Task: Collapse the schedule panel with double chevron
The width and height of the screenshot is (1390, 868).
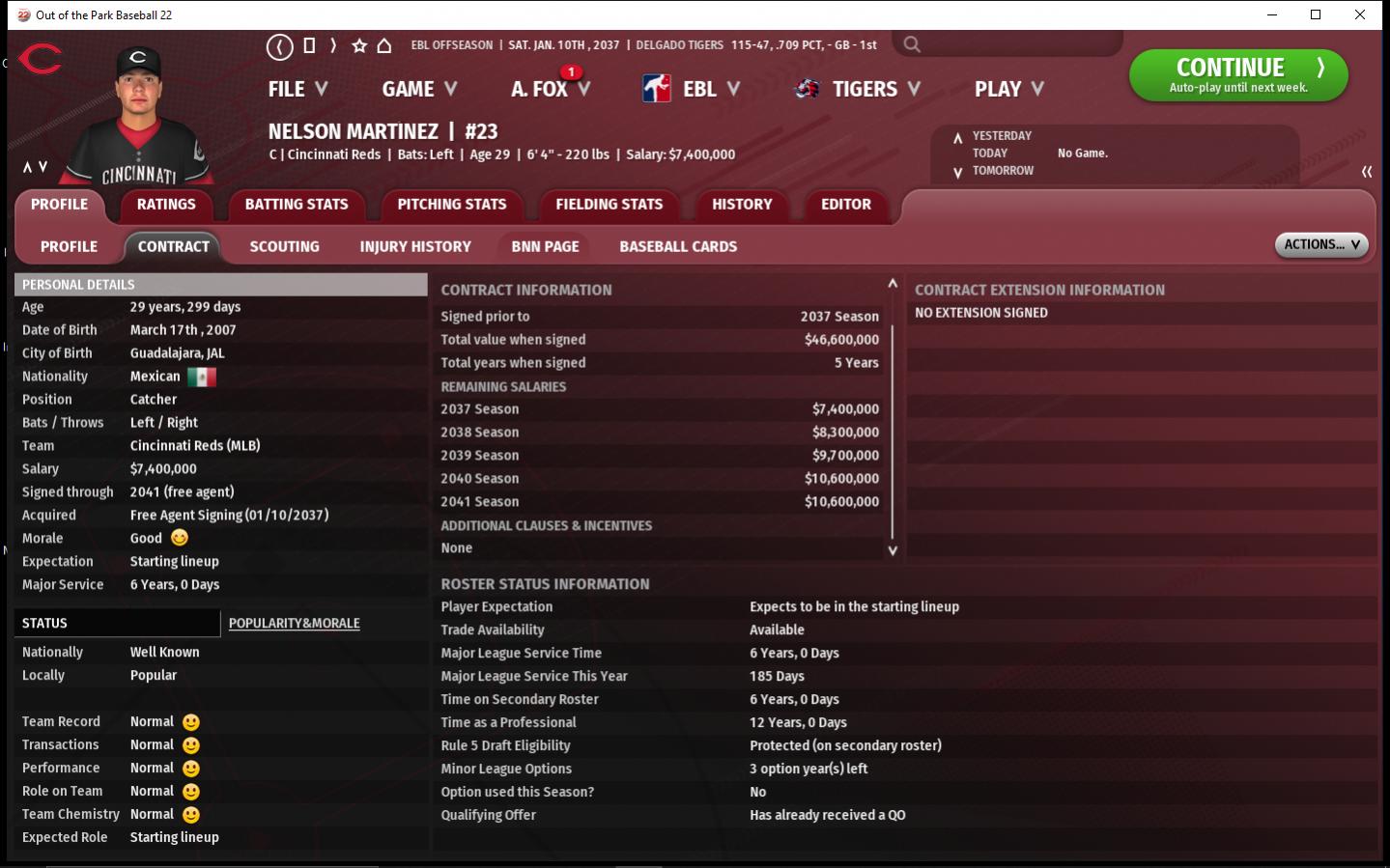Action: click(1366, 171)
